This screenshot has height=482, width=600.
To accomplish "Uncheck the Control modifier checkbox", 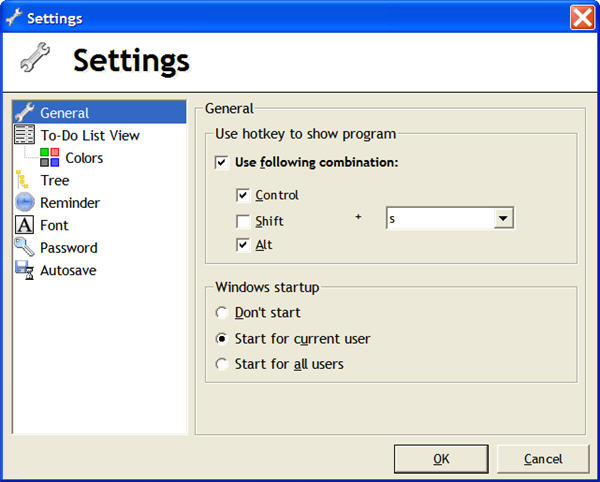I will (x=243, y=195).
